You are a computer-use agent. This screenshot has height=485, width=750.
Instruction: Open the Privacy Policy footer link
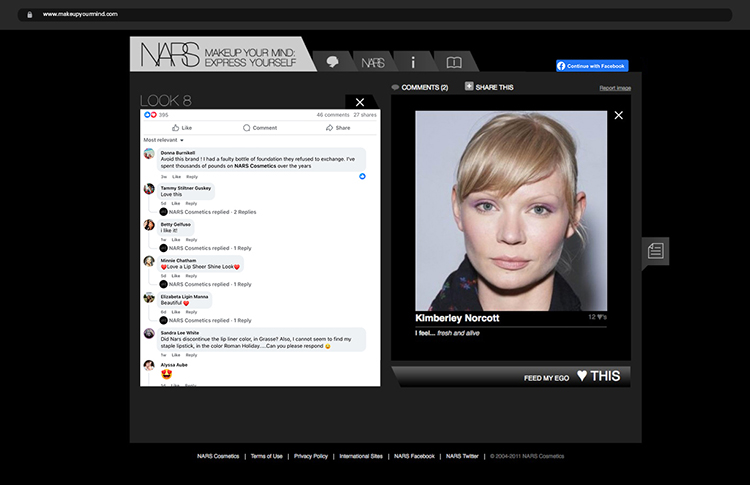click(311, 456)
